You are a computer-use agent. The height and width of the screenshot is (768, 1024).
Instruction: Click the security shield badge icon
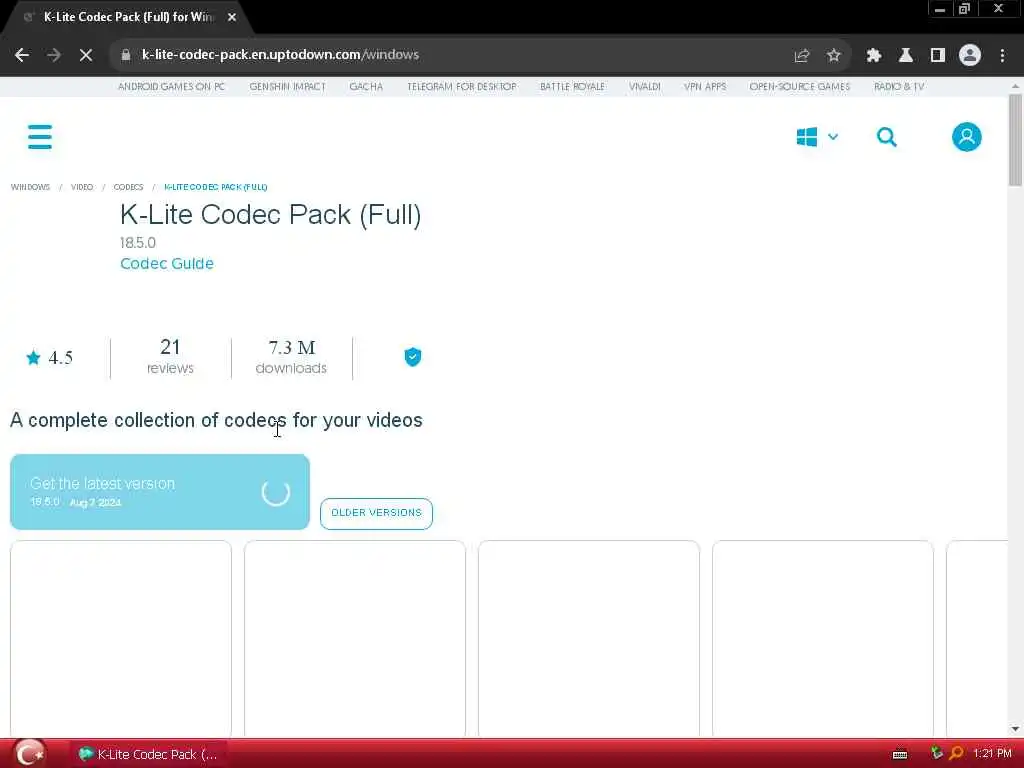(413, 357)
